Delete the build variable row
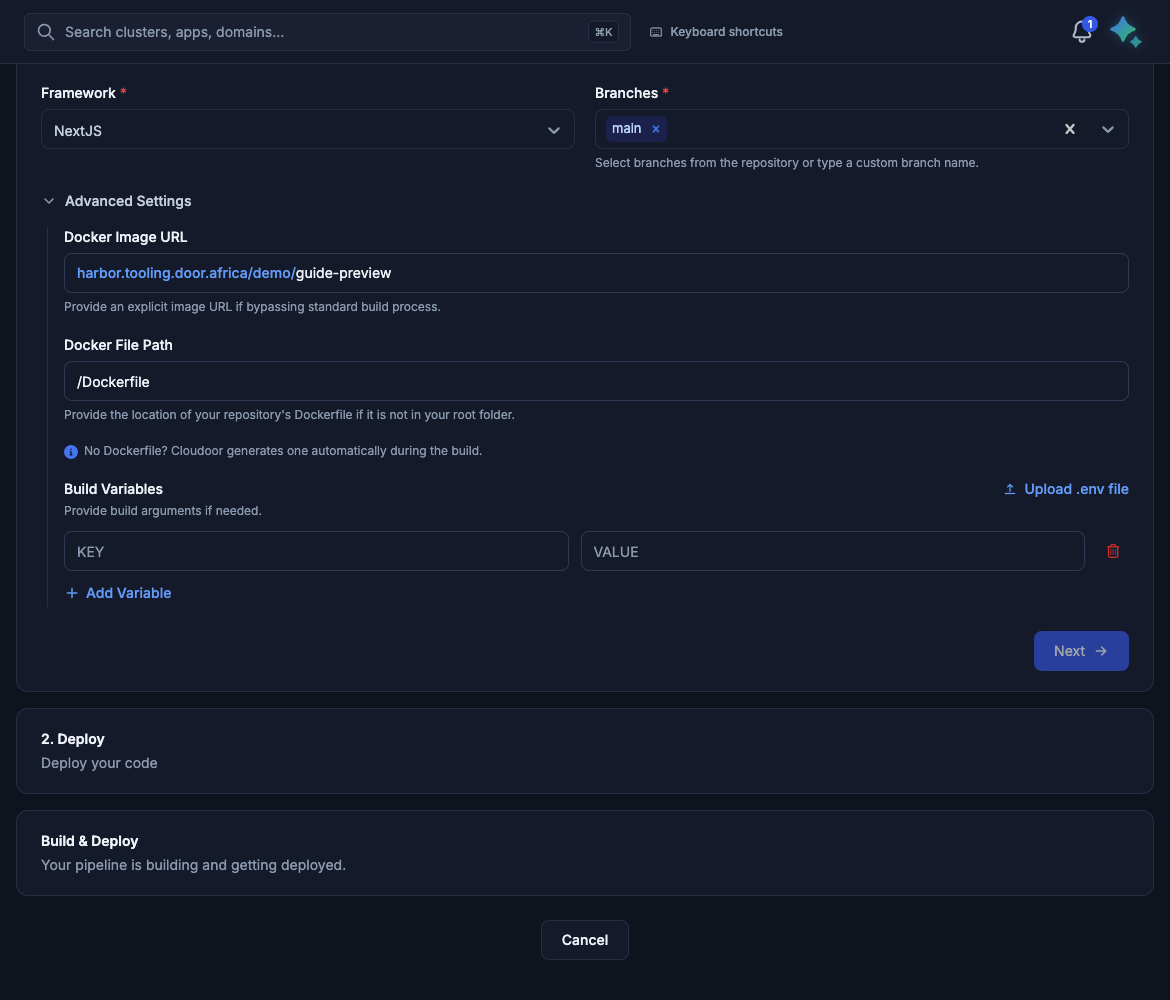The height and width of the screenshot is (1000, 1170). (1113, 551)
